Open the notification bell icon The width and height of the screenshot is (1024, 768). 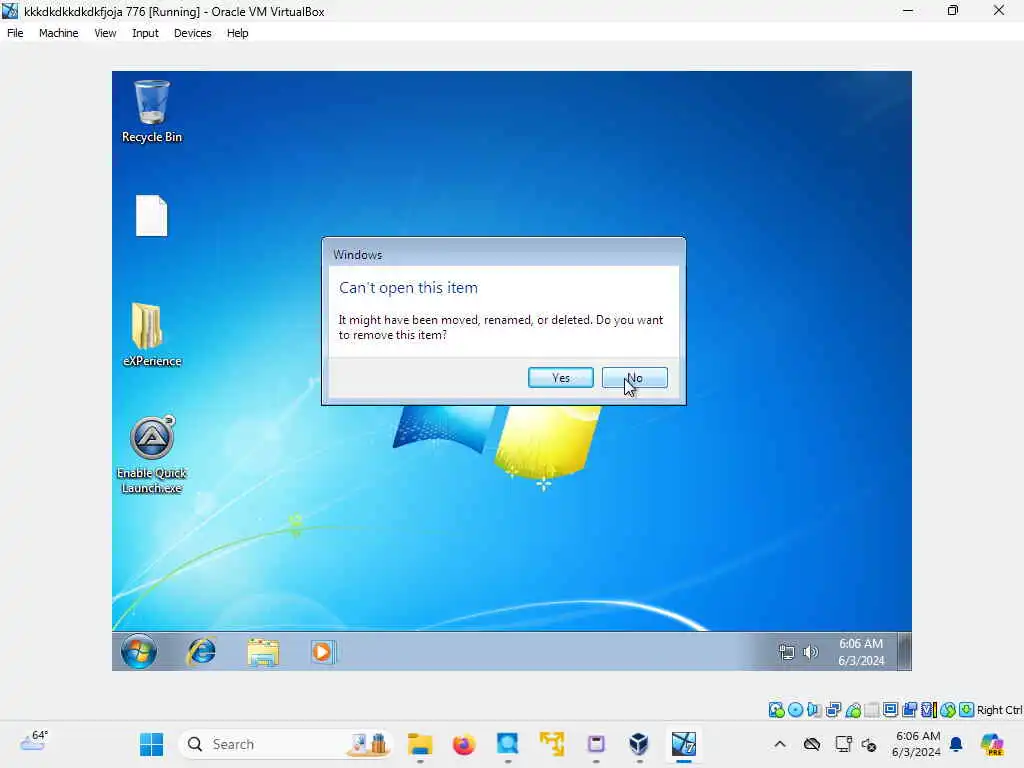coord(956,744)
